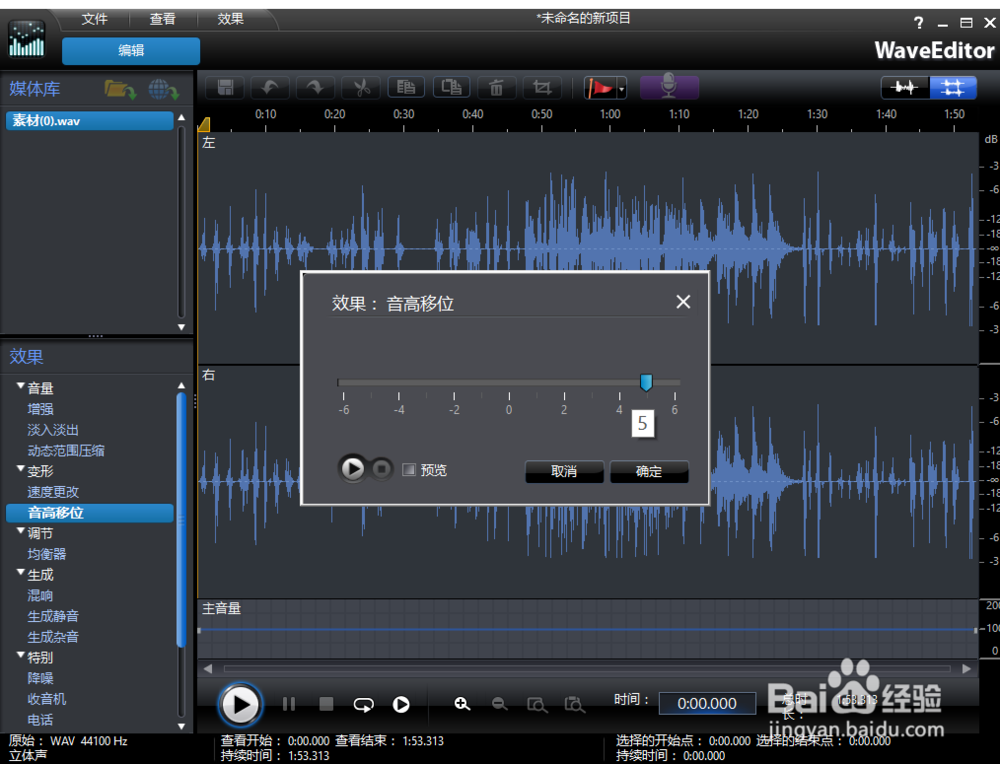
Task: Click the stop button in transport bar
Action: point(326,704)
